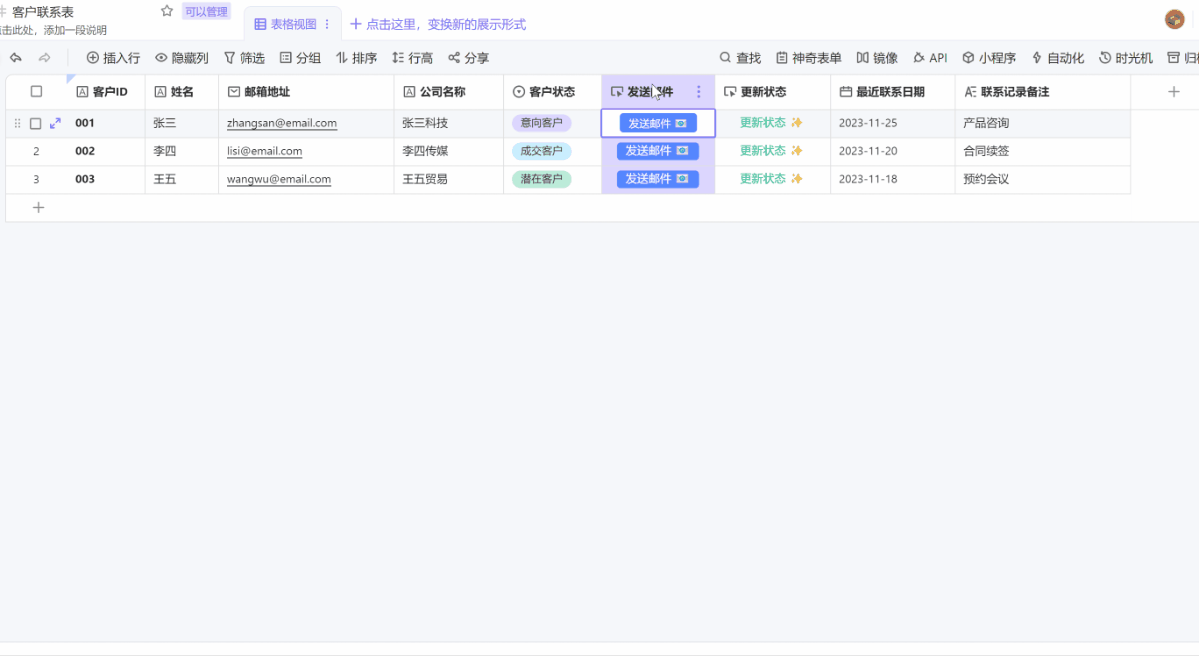Open the API options
The width and height of the screenshot is (1199, 656).
pos(930,57)
